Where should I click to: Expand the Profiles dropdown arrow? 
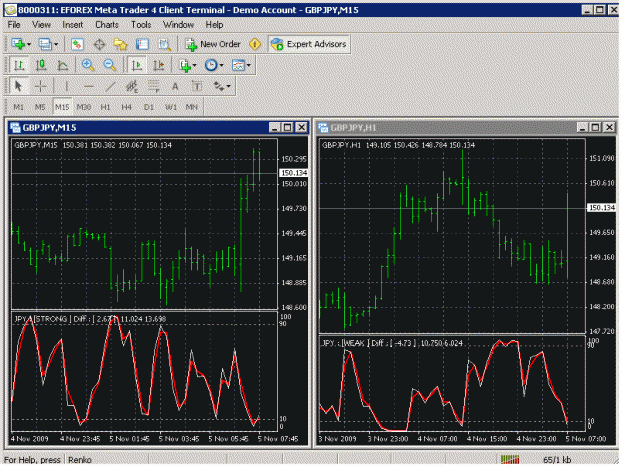coord(56,44)
